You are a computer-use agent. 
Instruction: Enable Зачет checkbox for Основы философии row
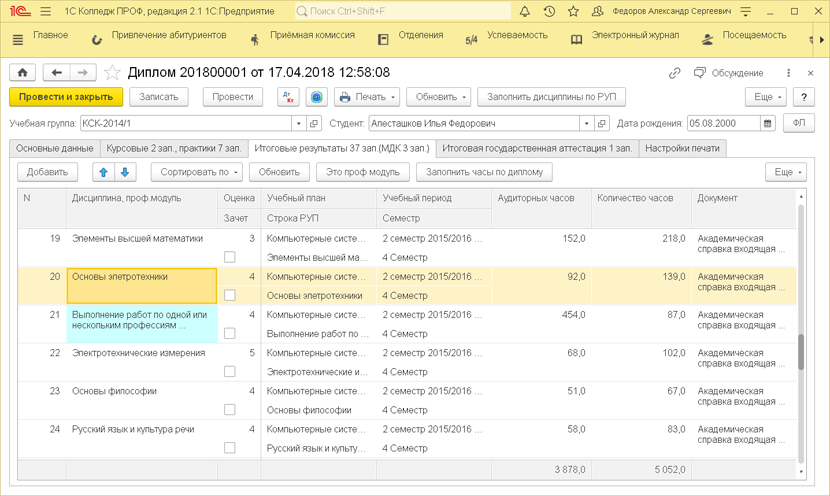230,410
